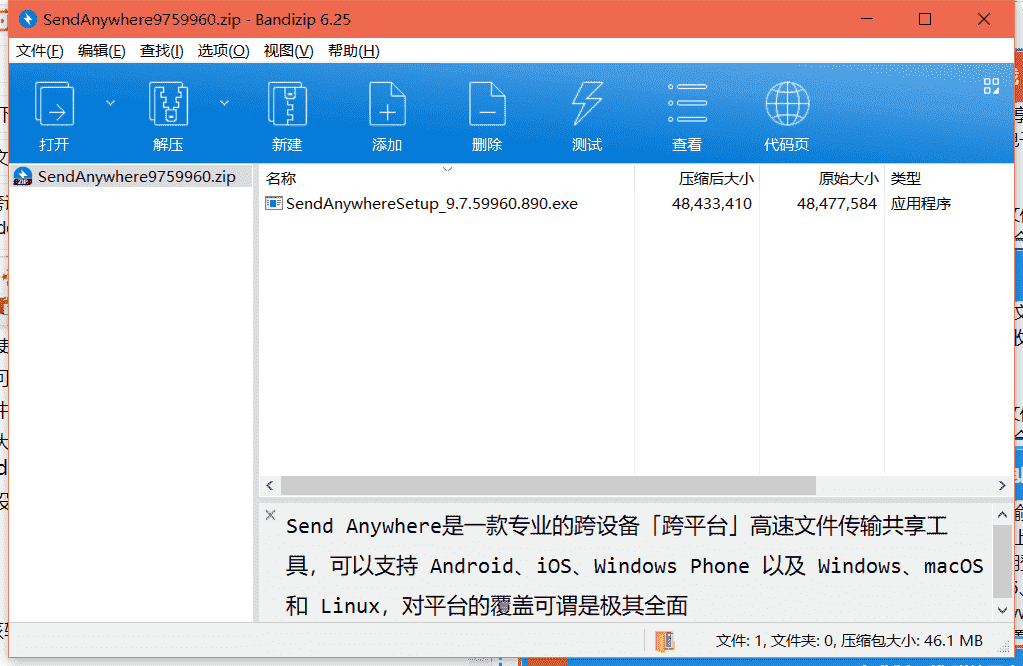Click the Test (测试) lightning icon
Viewport: 1023px width, 666px height.
587,104
